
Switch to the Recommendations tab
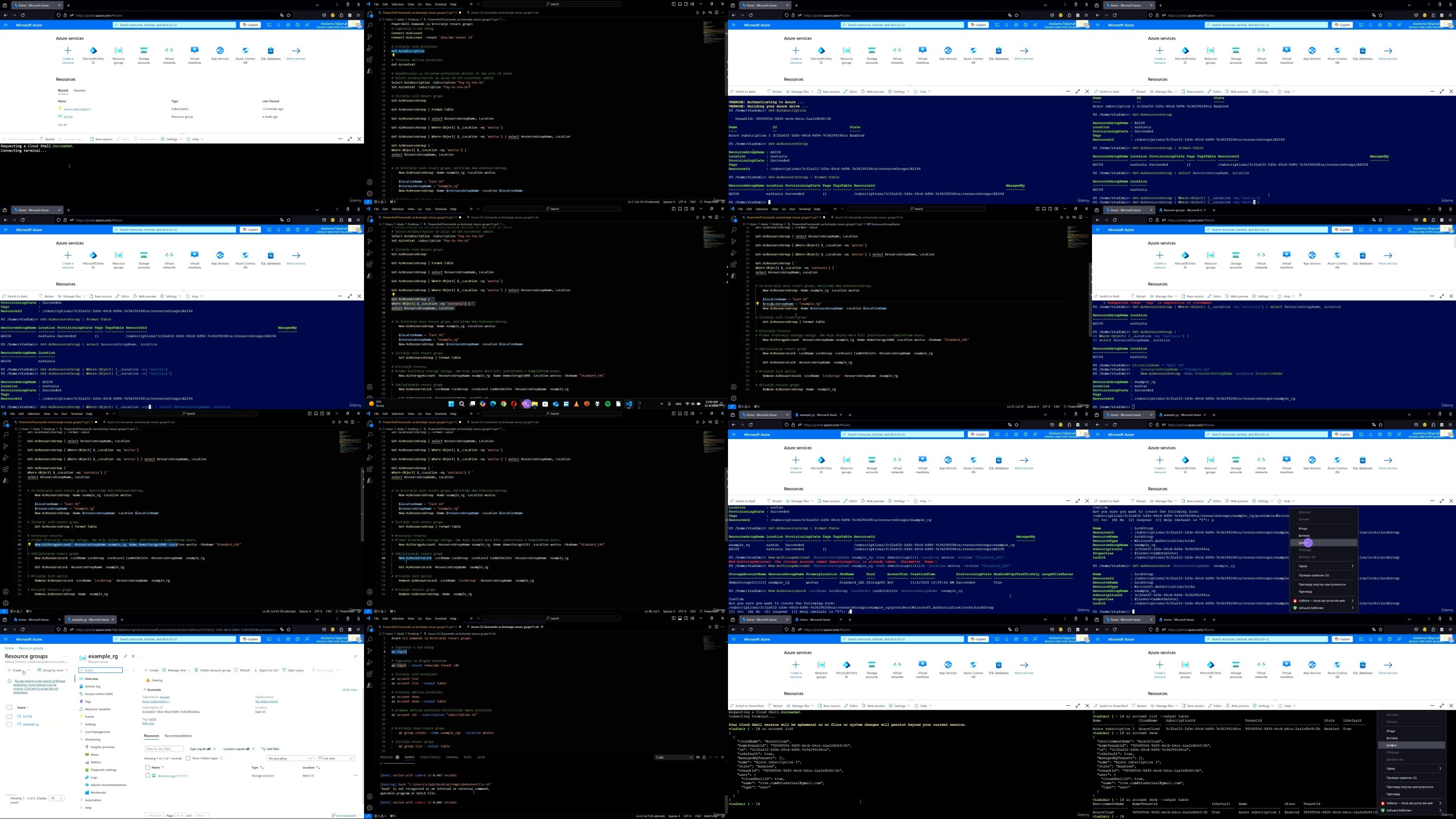(178, 736)
